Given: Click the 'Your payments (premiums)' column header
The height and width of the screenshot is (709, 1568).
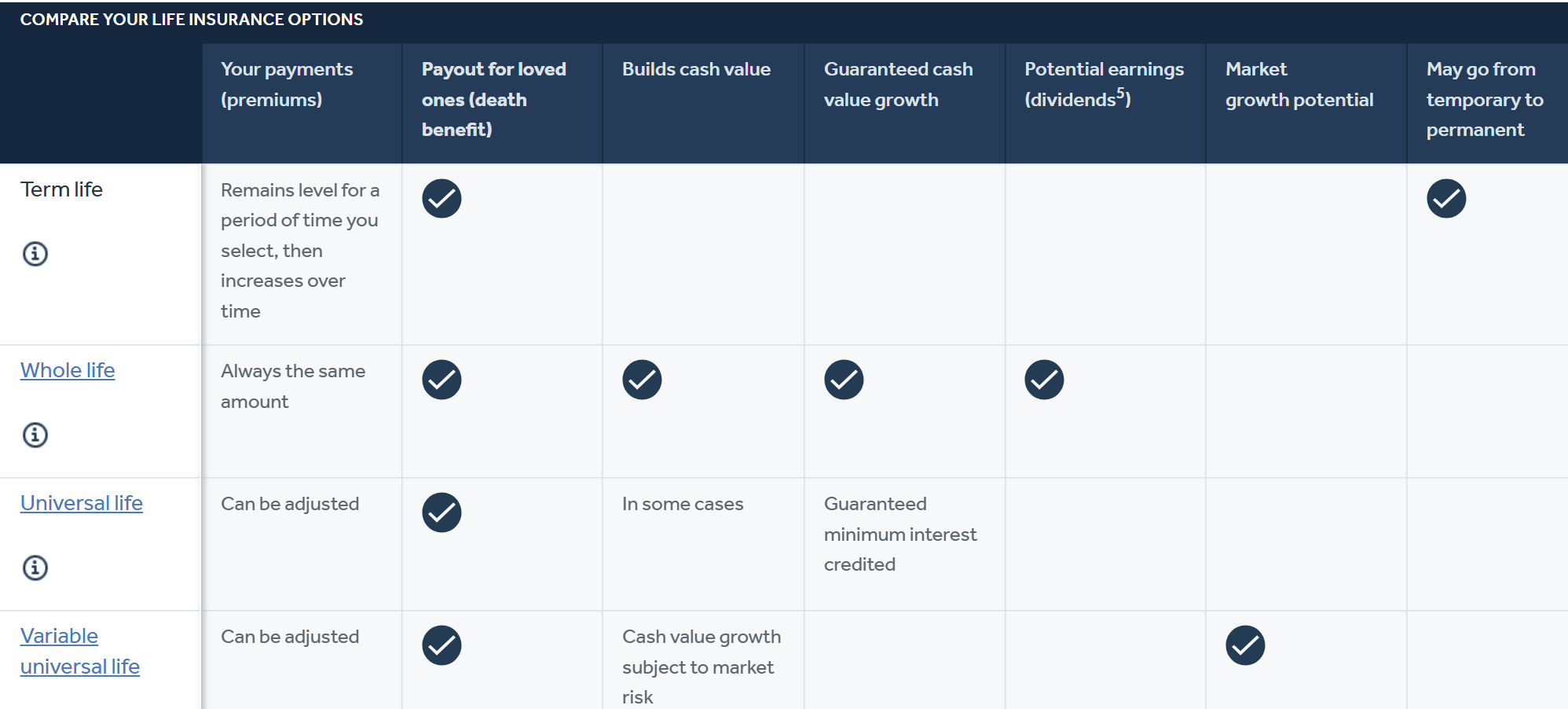Looking at the screenshot, I should pos(287,84).
